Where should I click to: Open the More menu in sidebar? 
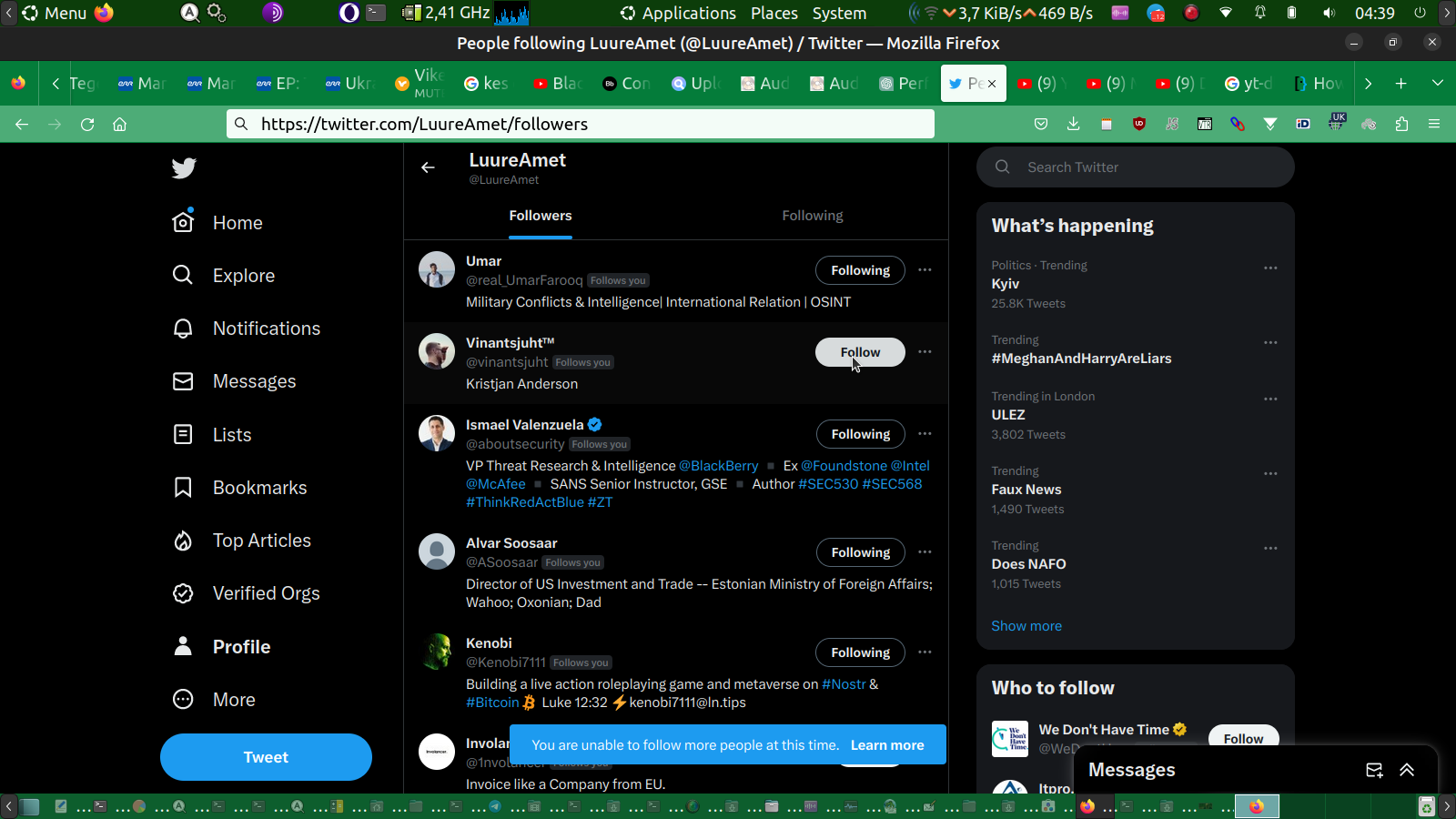coord(214,700)
